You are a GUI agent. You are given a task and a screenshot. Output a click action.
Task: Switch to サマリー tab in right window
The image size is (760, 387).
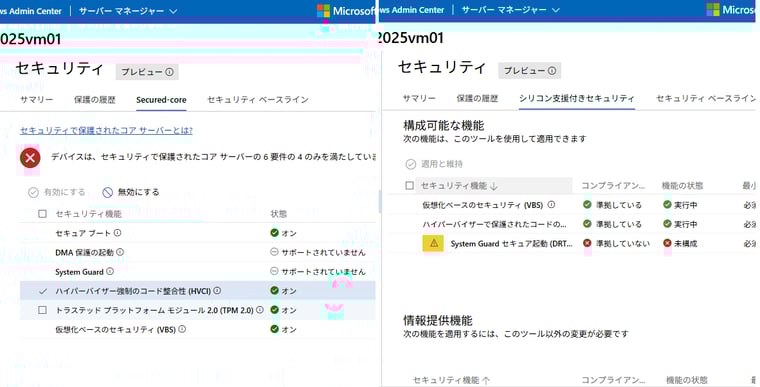pos(419,98)
